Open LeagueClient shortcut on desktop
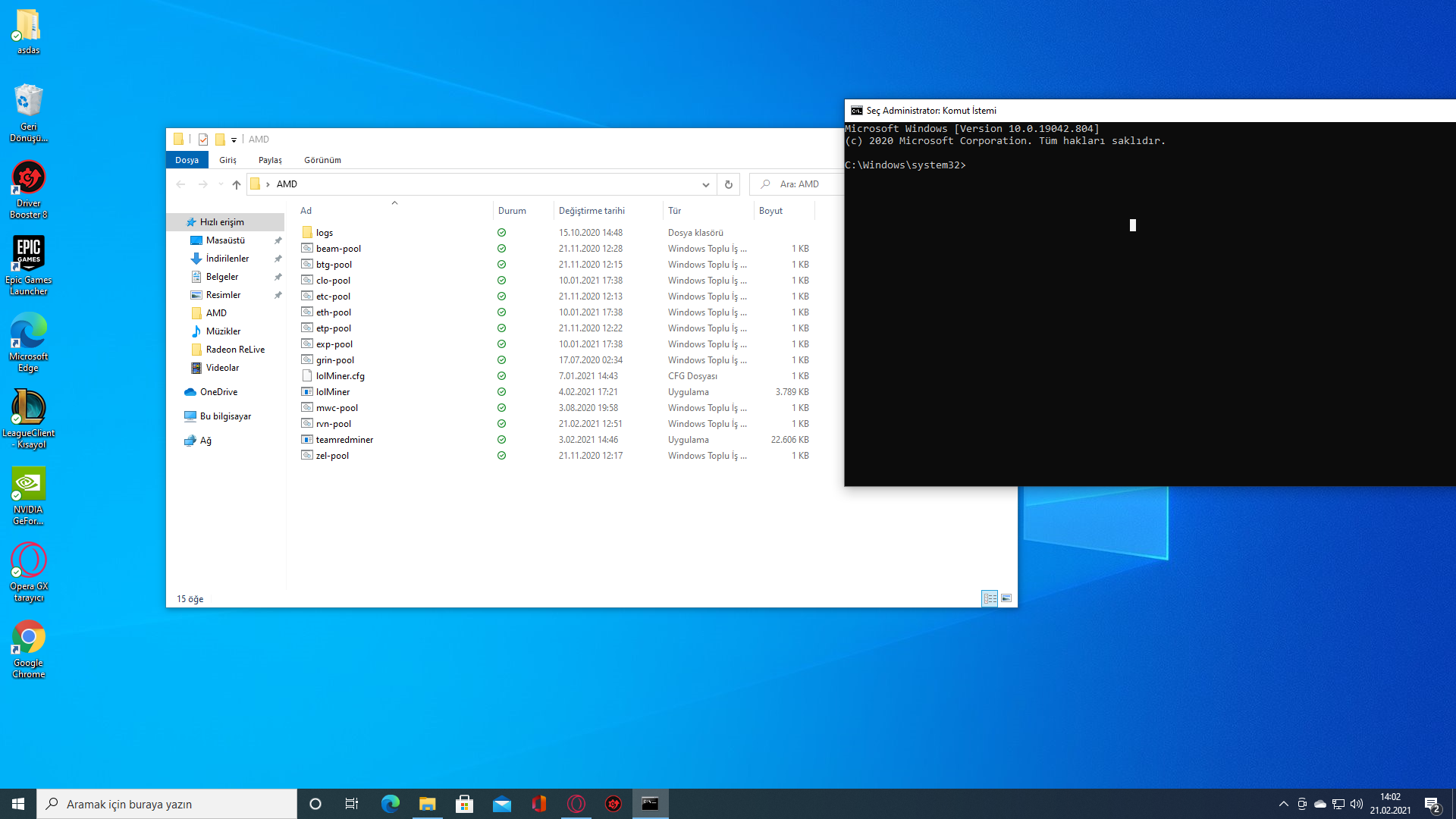Image resolution: width=1456 pixels, height=819 pixels. coord(28,419)
